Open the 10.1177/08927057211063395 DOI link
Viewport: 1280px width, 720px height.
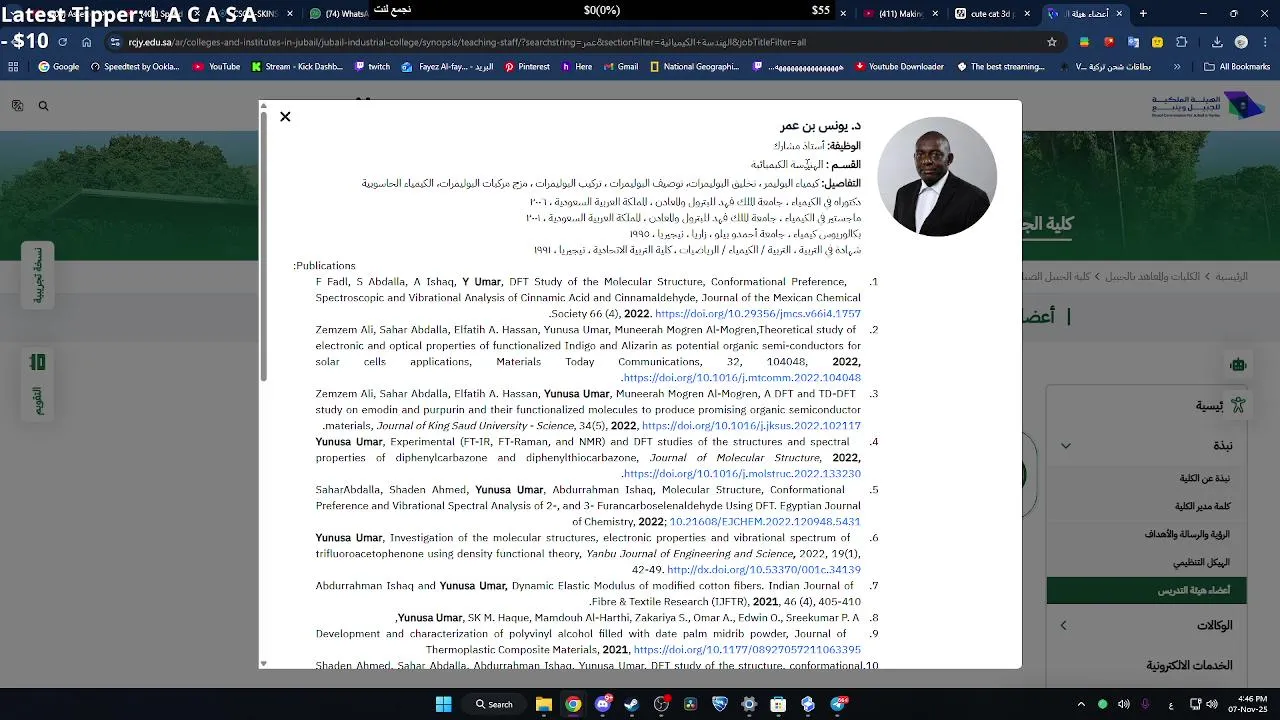pyautogui.click(x=747, y=650)
